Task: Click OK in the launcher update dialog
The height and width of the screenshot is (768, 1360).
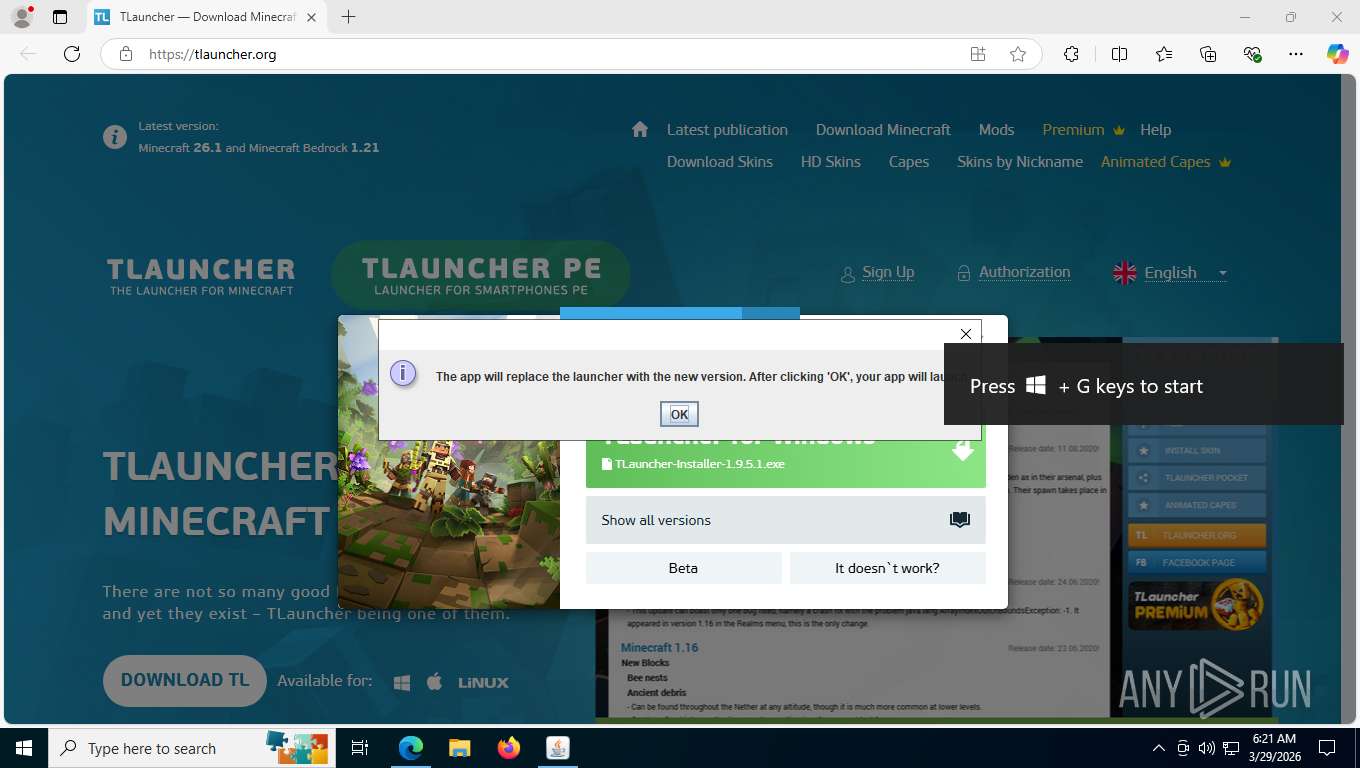Action: [679, 414]
